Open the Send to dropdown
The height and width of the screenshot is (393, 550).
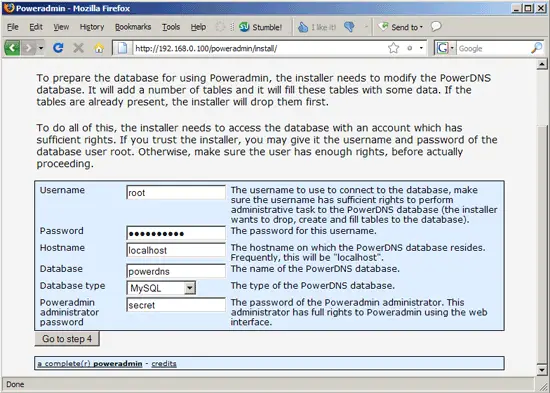(x=401, y=27)
